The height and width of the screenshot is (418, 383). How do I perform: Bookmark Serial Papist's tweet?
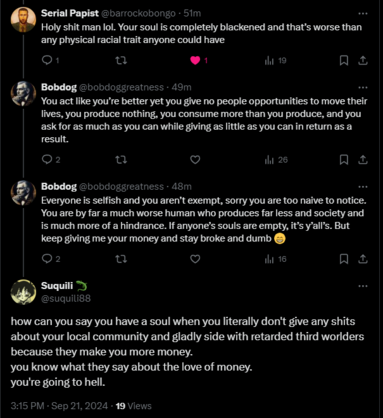[344, 60]
